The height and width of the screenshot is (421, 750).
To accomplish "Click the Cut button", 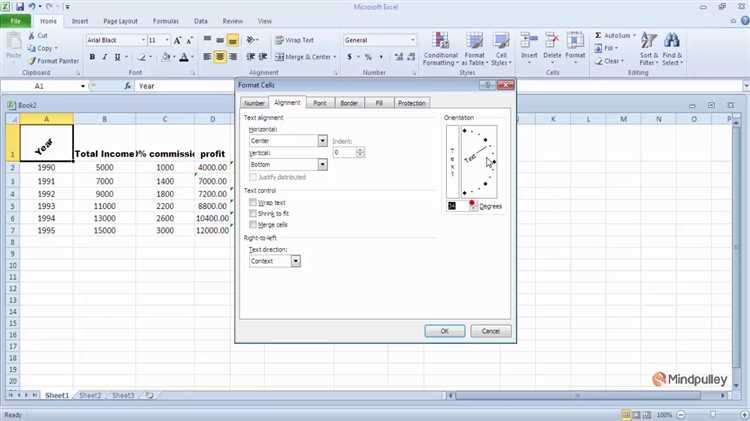I will tap(38, 35).
